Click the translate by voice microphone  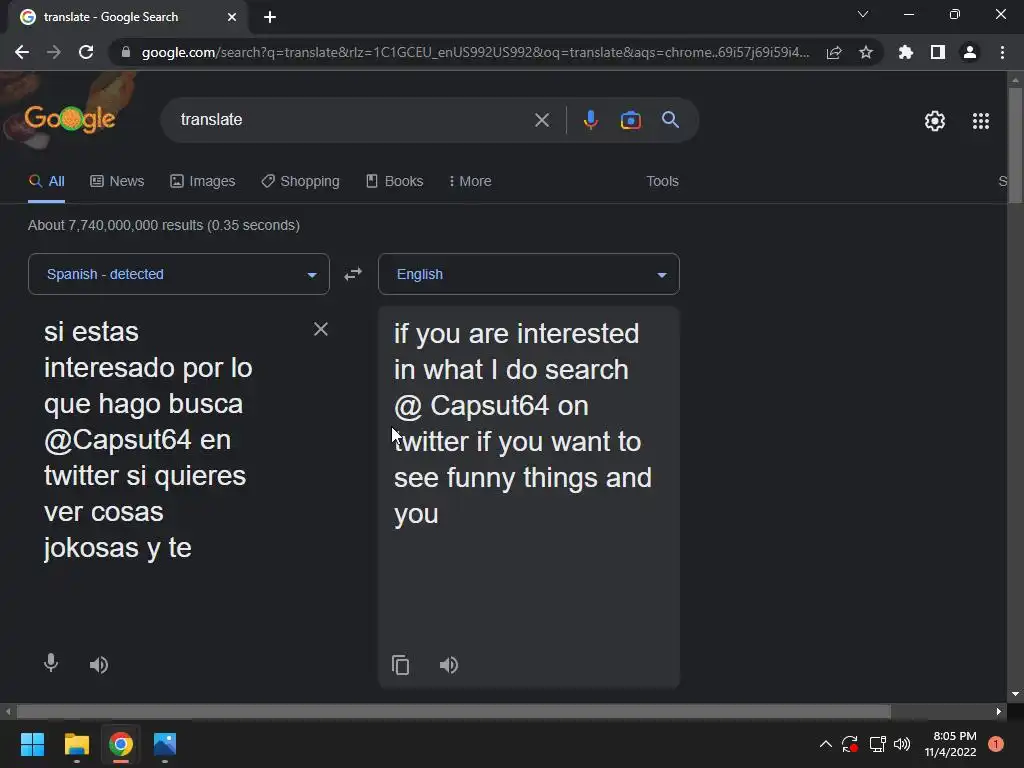[51, 664]
